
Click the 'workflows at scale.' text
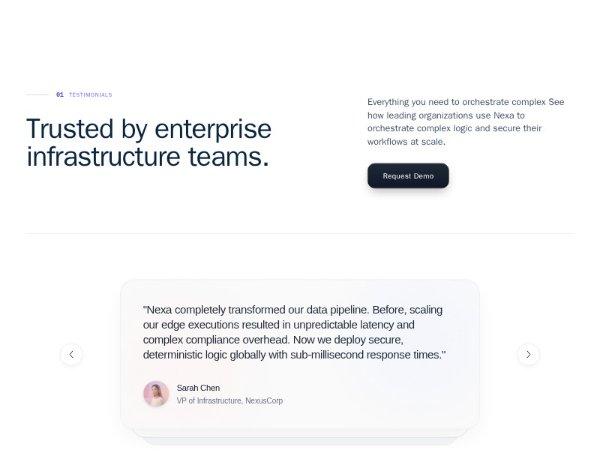click(x=406, y=141)
